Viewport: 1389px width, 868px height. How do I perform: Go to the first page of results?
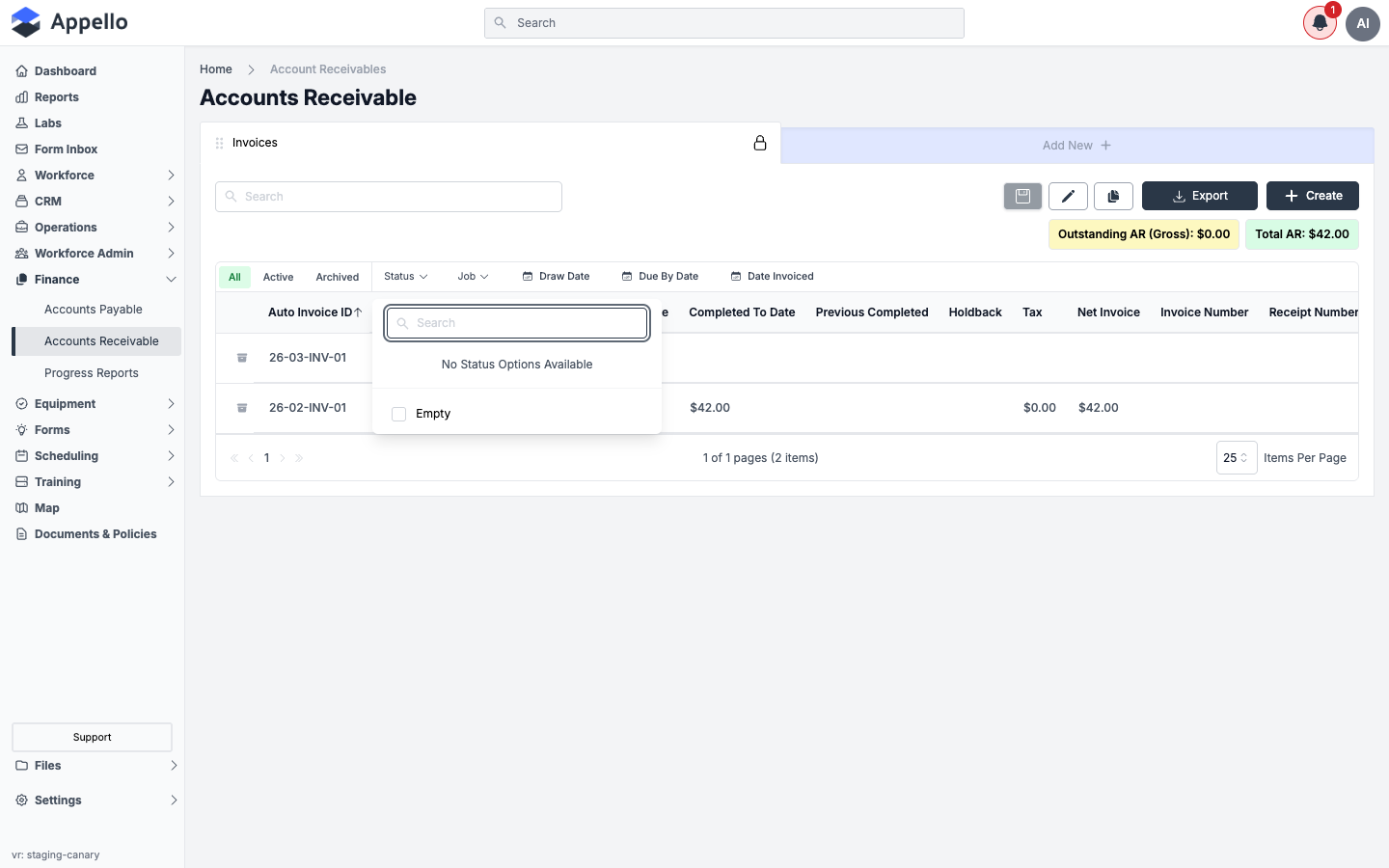(234, 458)
